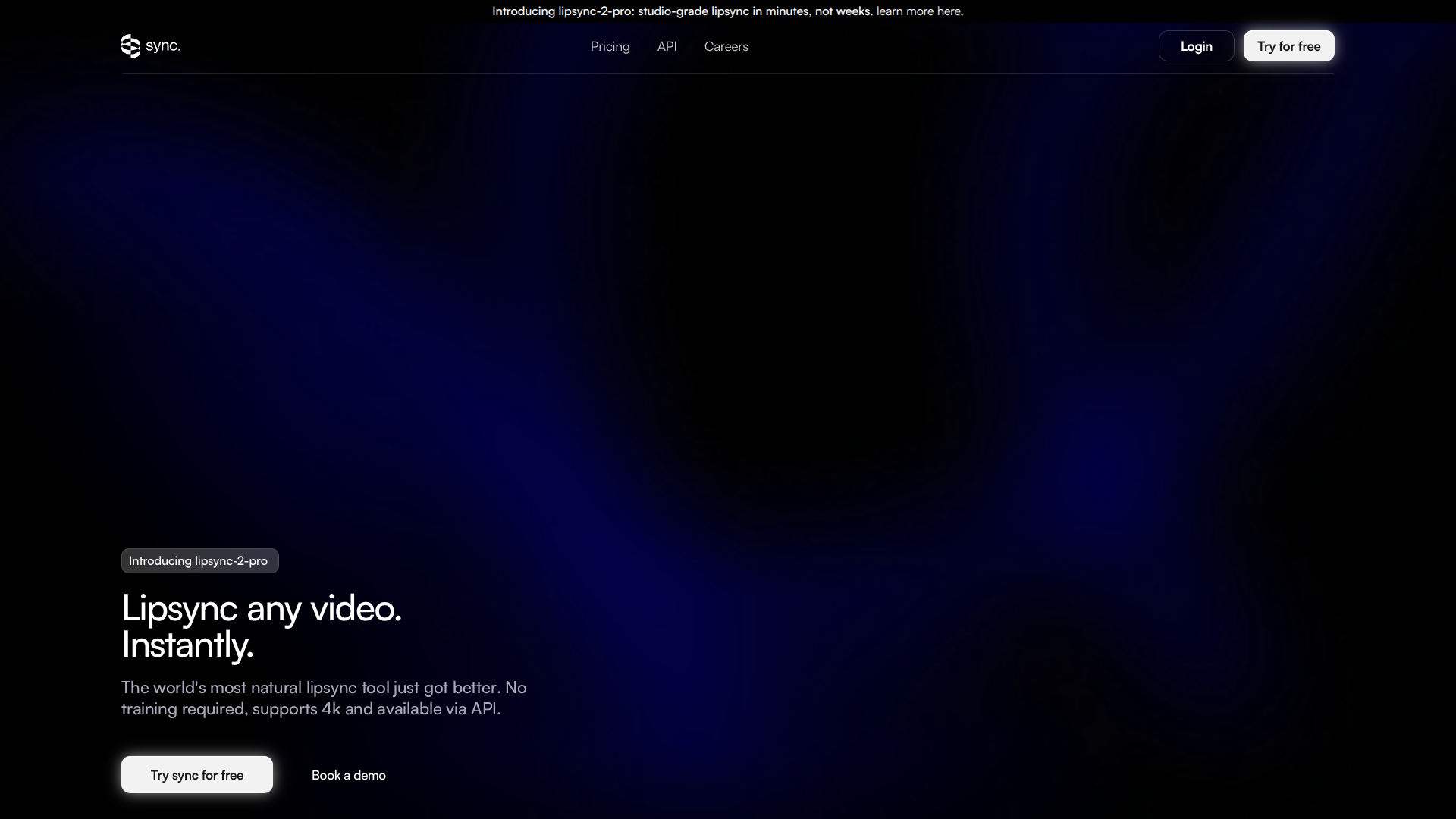Viewport: 1456px width, 819px height.
Task: Click the 'Introducing lipsync-2-pro' badge
Action: (199, 560)
